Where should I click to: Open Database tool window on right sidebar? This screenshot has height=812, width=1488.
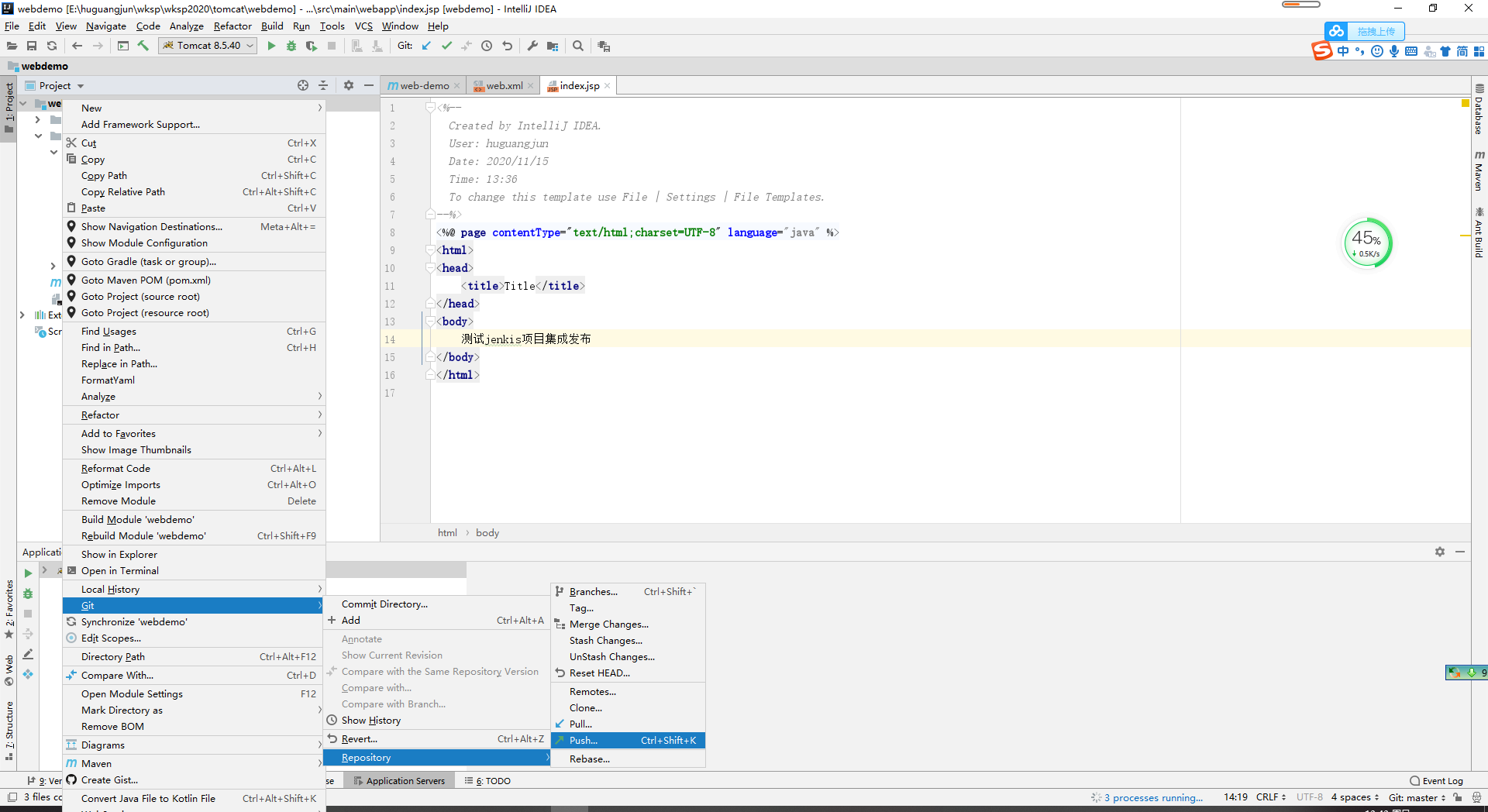click(1479, 108)
